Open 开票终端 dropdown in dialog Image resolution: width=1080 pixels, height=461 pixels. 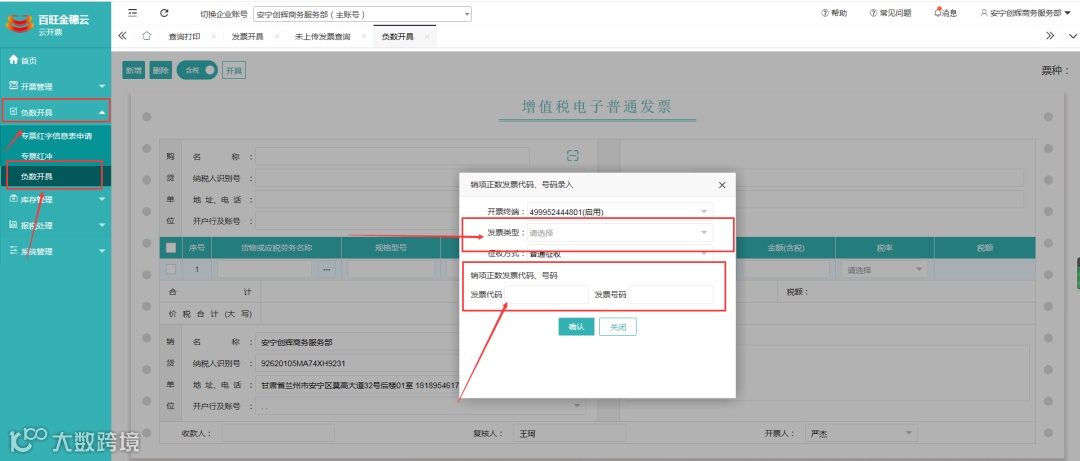[620, 212]
